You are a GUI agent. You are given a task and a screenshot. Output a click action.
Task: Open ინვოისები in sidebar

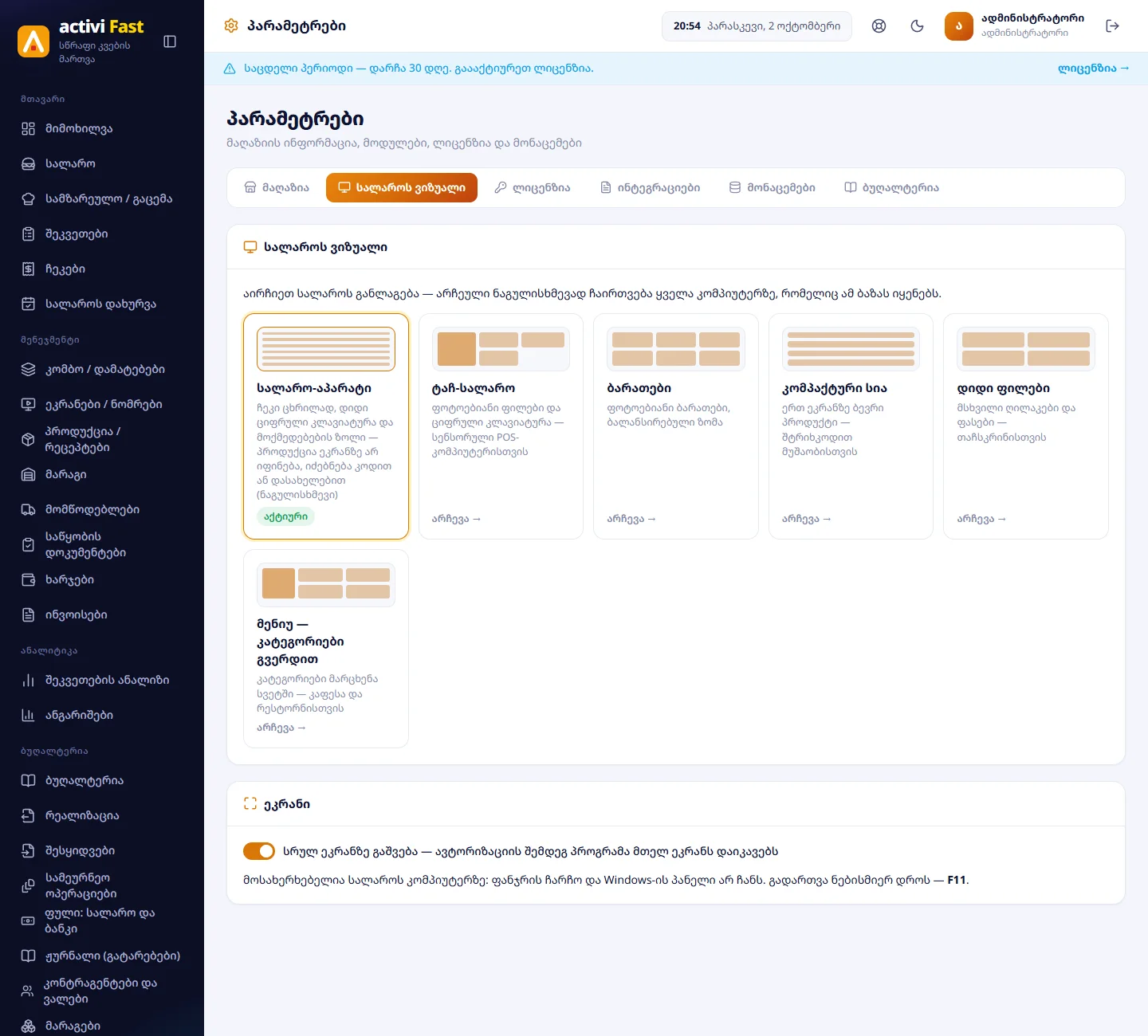(102, 615)
